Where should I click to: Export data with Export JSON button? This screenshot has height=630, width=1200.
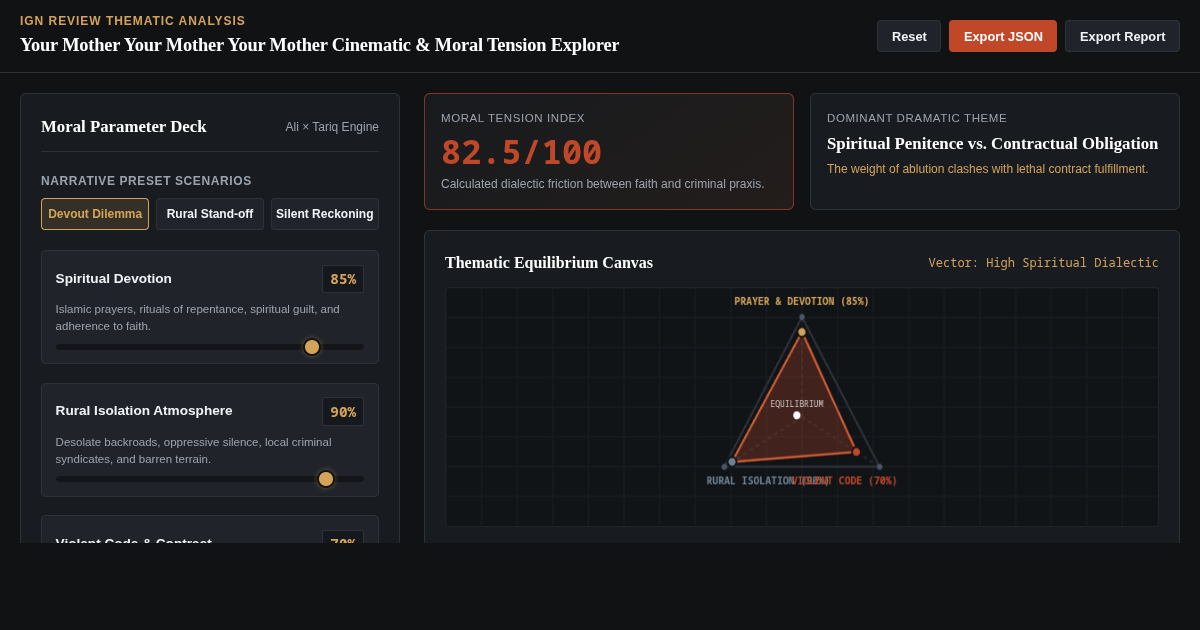click(1003, 36)
